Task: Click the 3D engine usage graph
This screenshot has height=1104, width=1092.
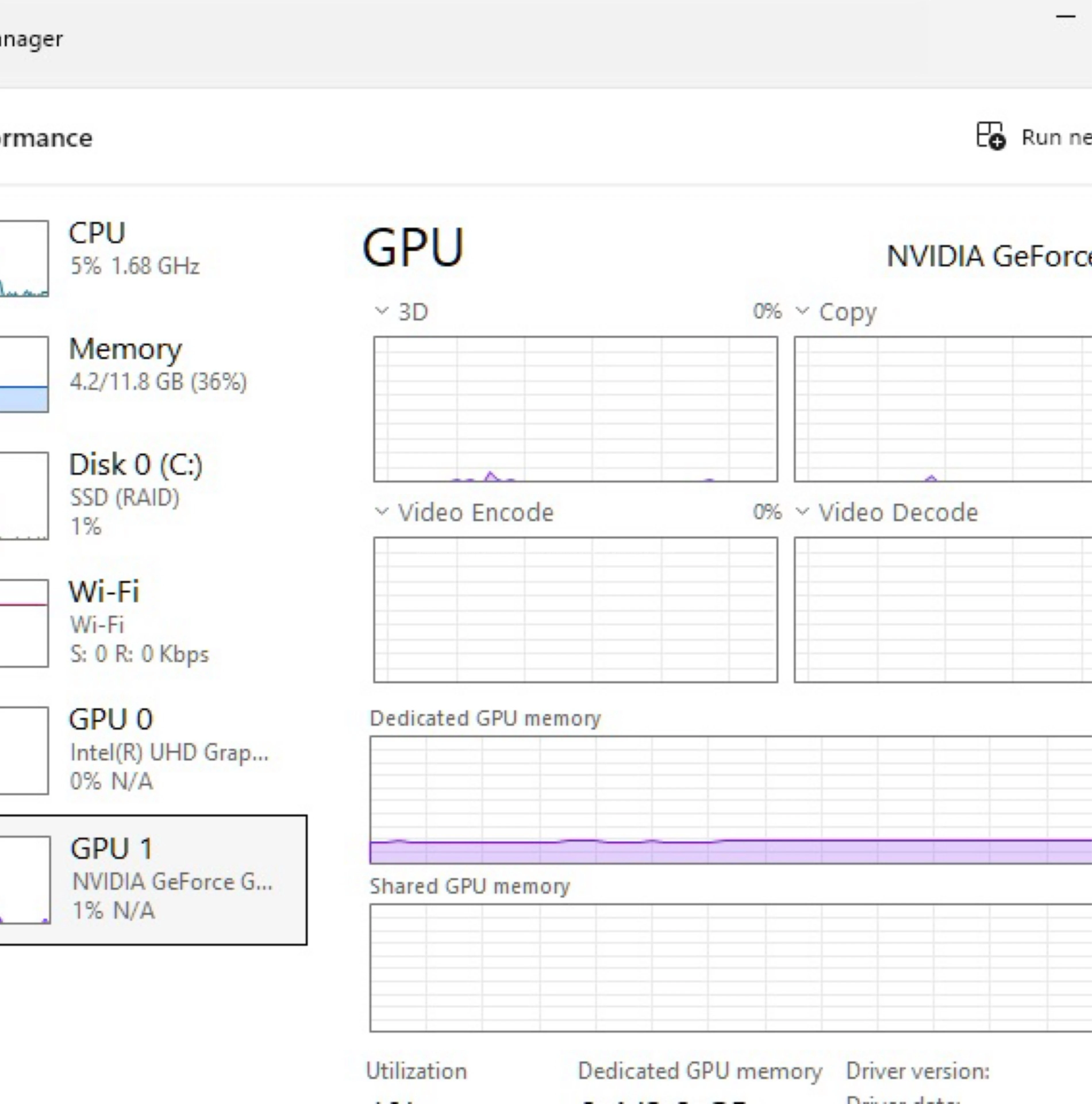Action: point(576,409)
